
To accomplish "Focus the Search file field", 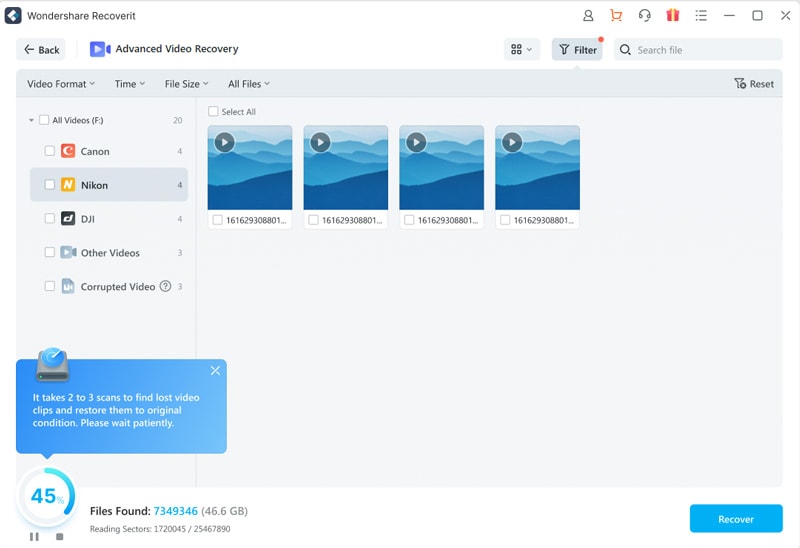I will tap(697, 49).
